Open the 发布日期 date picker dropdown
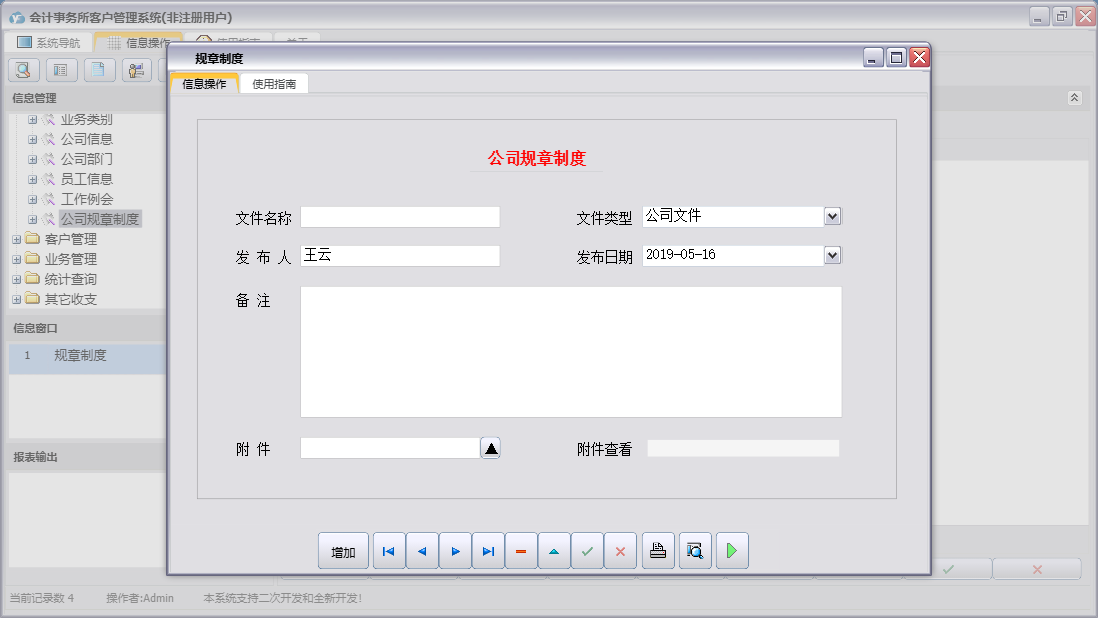Image resolution: width=1098 pixels, height=618 pixels. (x=831, y=255)
